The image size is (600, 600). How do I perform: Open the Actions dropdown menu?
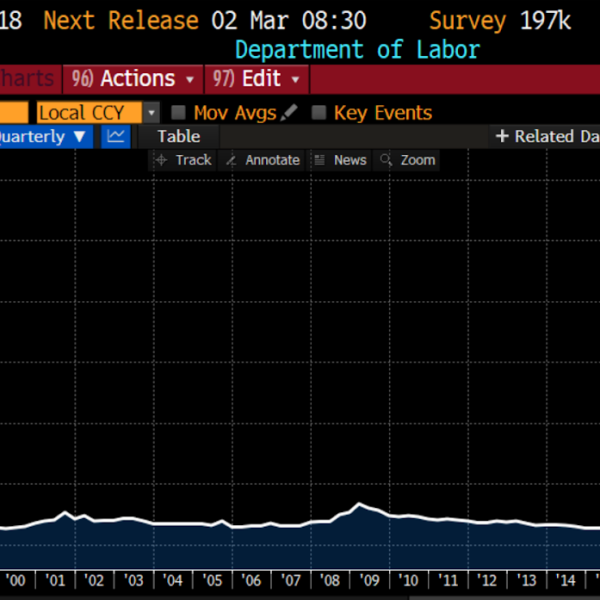pyautogui.click(x=134, y=78)
